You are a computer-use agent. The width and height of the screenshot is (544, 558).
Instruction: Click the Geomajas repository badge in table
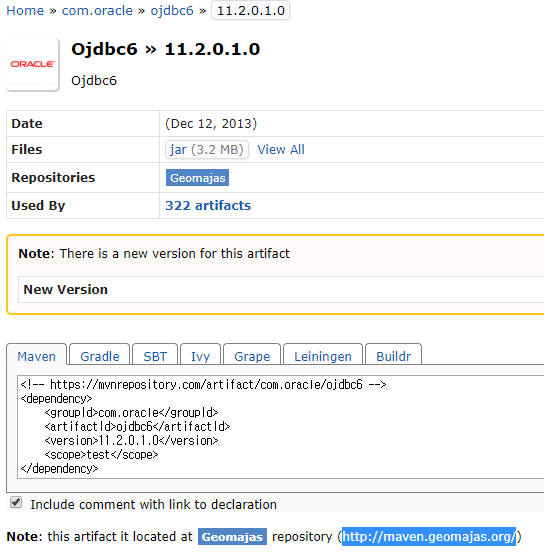[x=197, y=178]
